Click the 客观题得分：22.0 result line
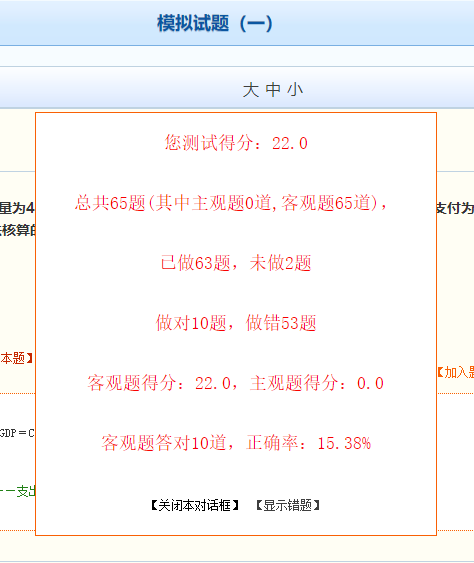Viewport: 474px width, 563px height. click(x=236, y=382)
